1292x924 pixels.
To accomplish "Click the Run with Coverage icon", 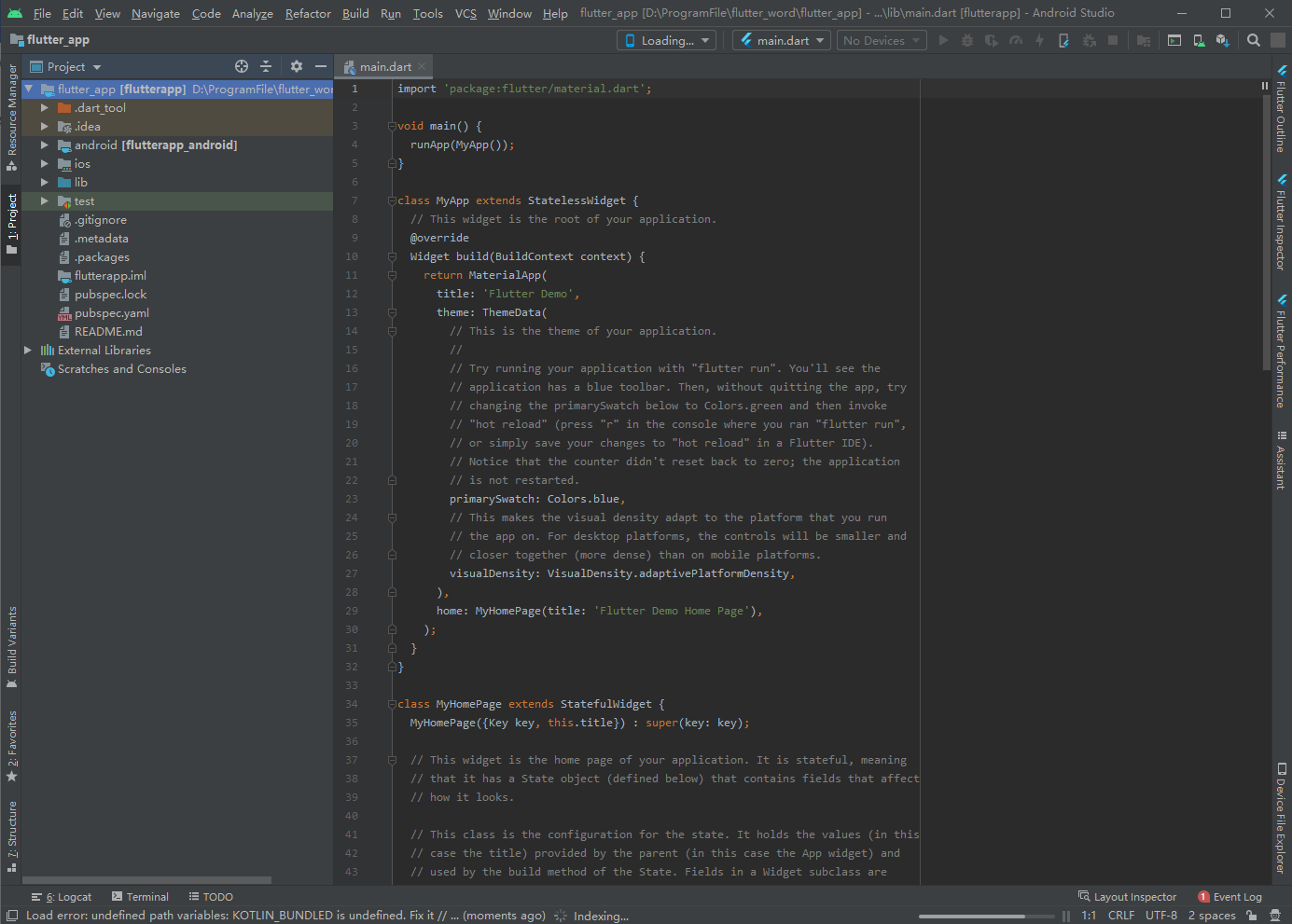I will click(x=992, y=40).
